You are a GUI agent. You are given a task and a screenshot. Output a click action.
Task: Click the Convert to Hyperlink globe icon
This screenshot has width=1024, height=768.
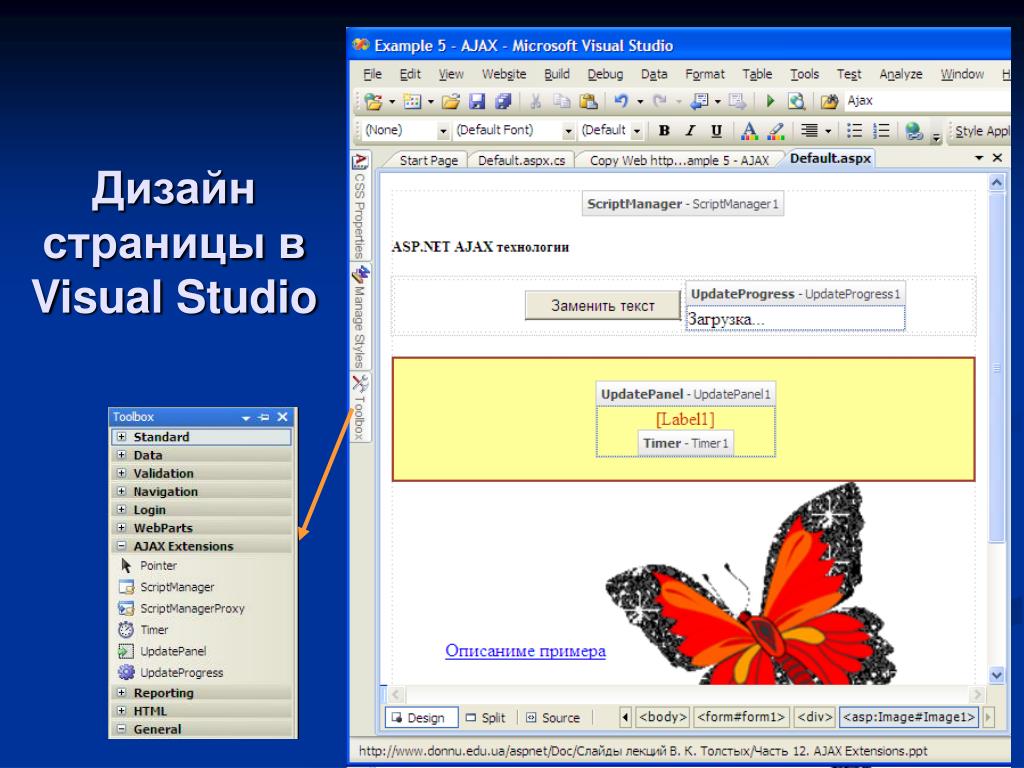(914, 131)
